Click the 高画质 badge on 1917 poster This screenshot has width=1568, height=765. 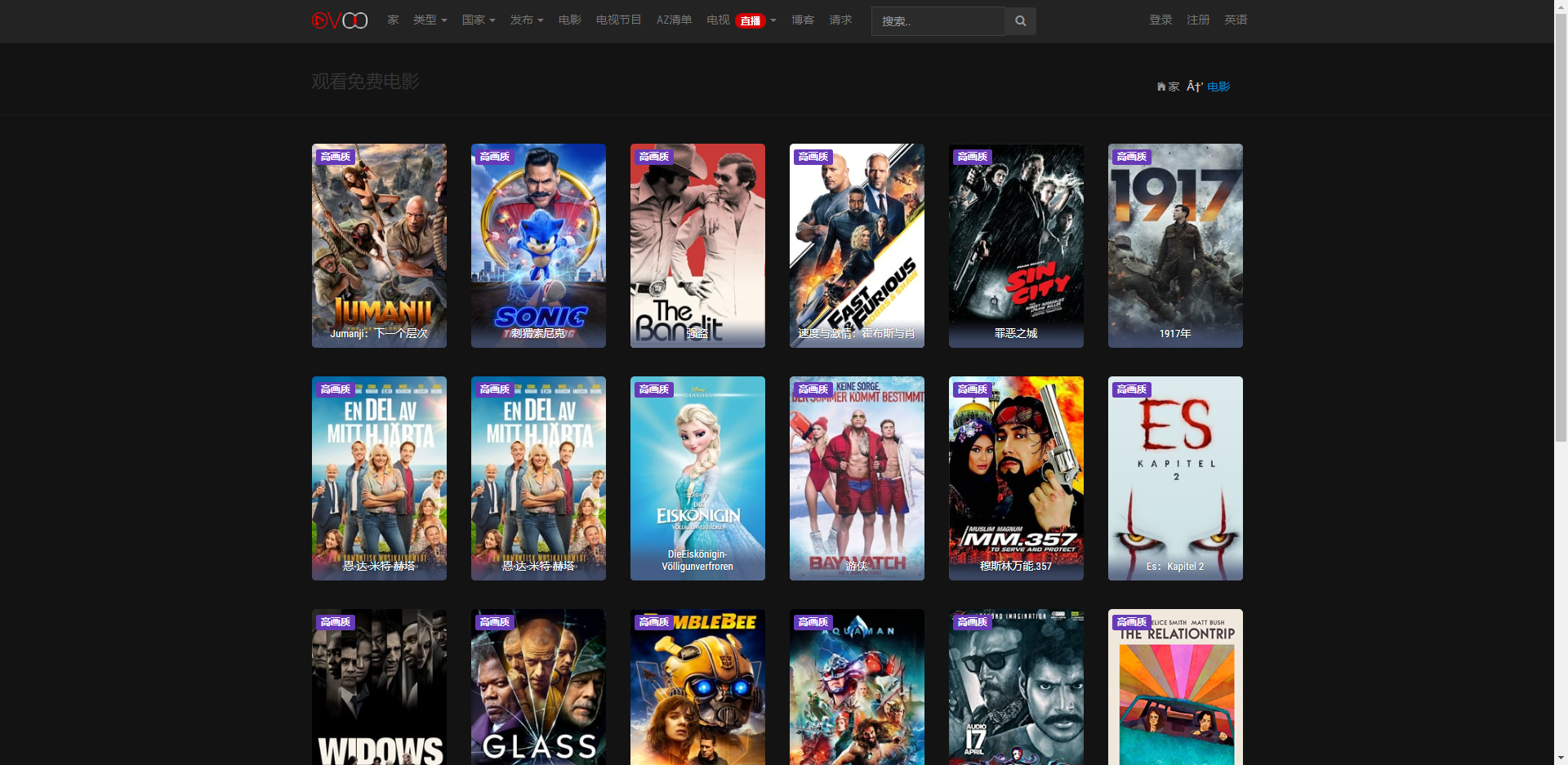[1131, 157]
